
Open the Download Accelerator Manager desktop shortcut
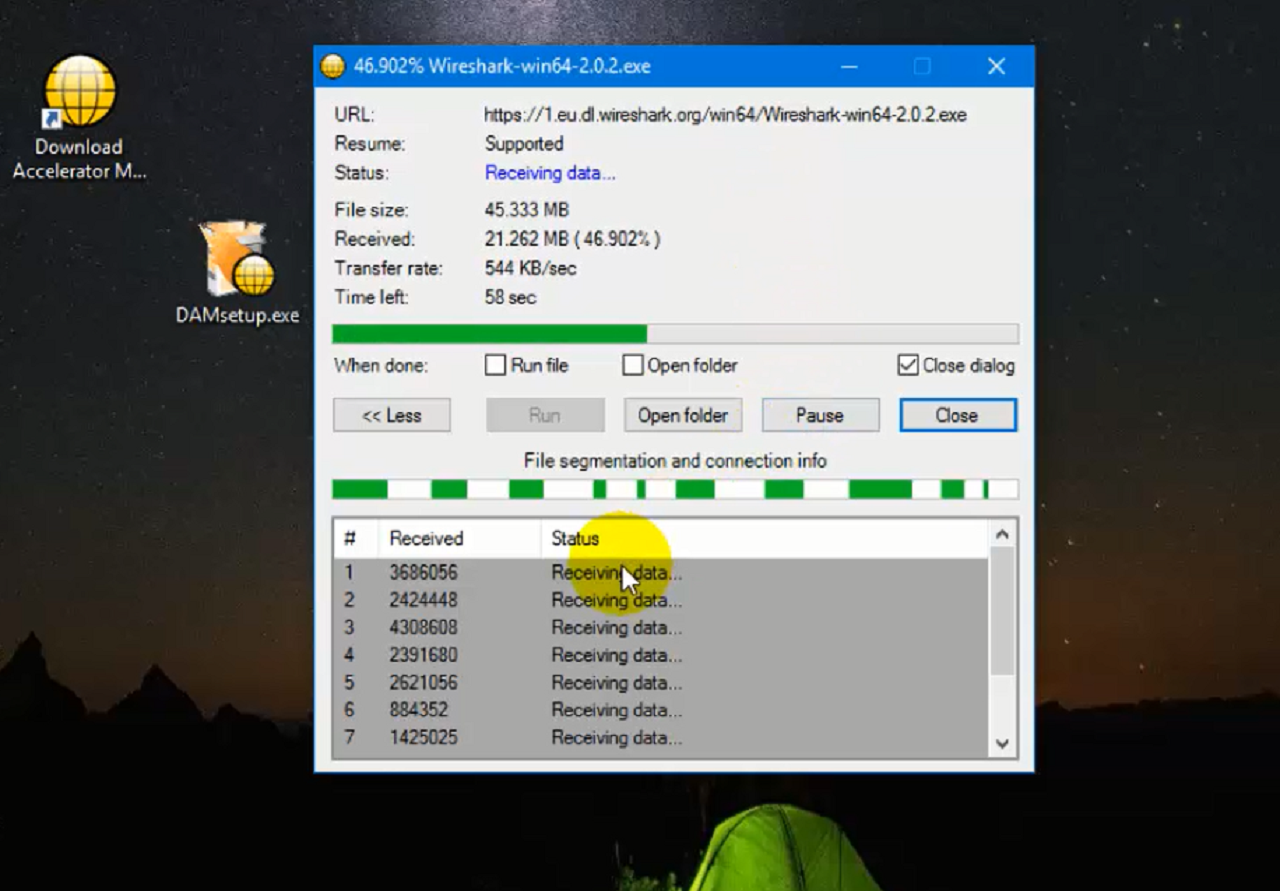tap(79, 117)
